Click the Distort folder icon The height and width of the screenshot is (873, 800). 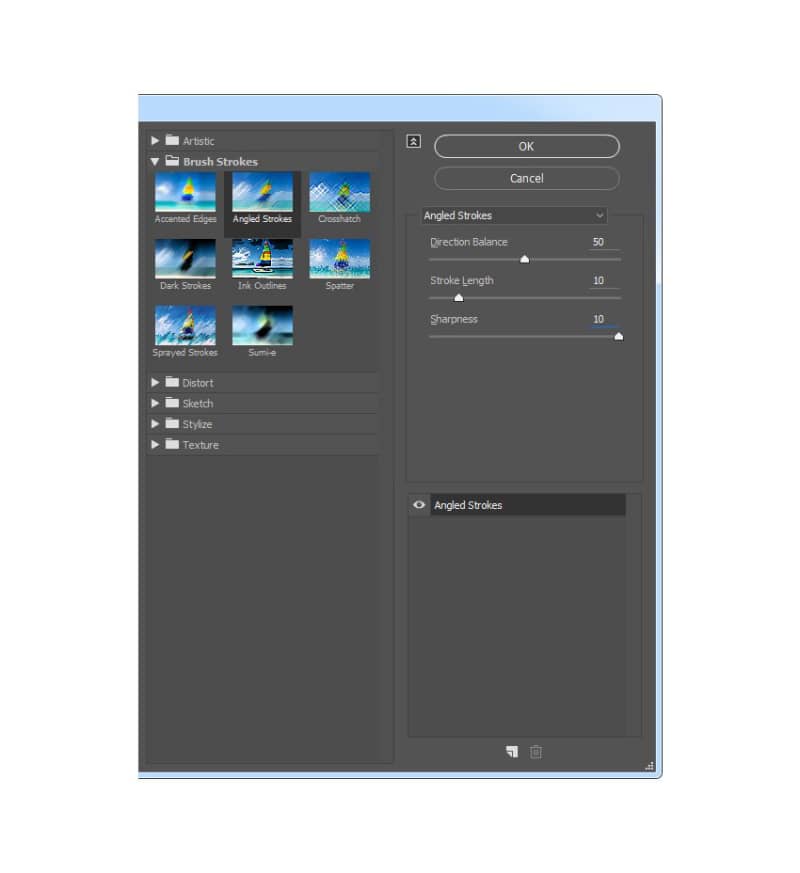[x=172, y=382]
